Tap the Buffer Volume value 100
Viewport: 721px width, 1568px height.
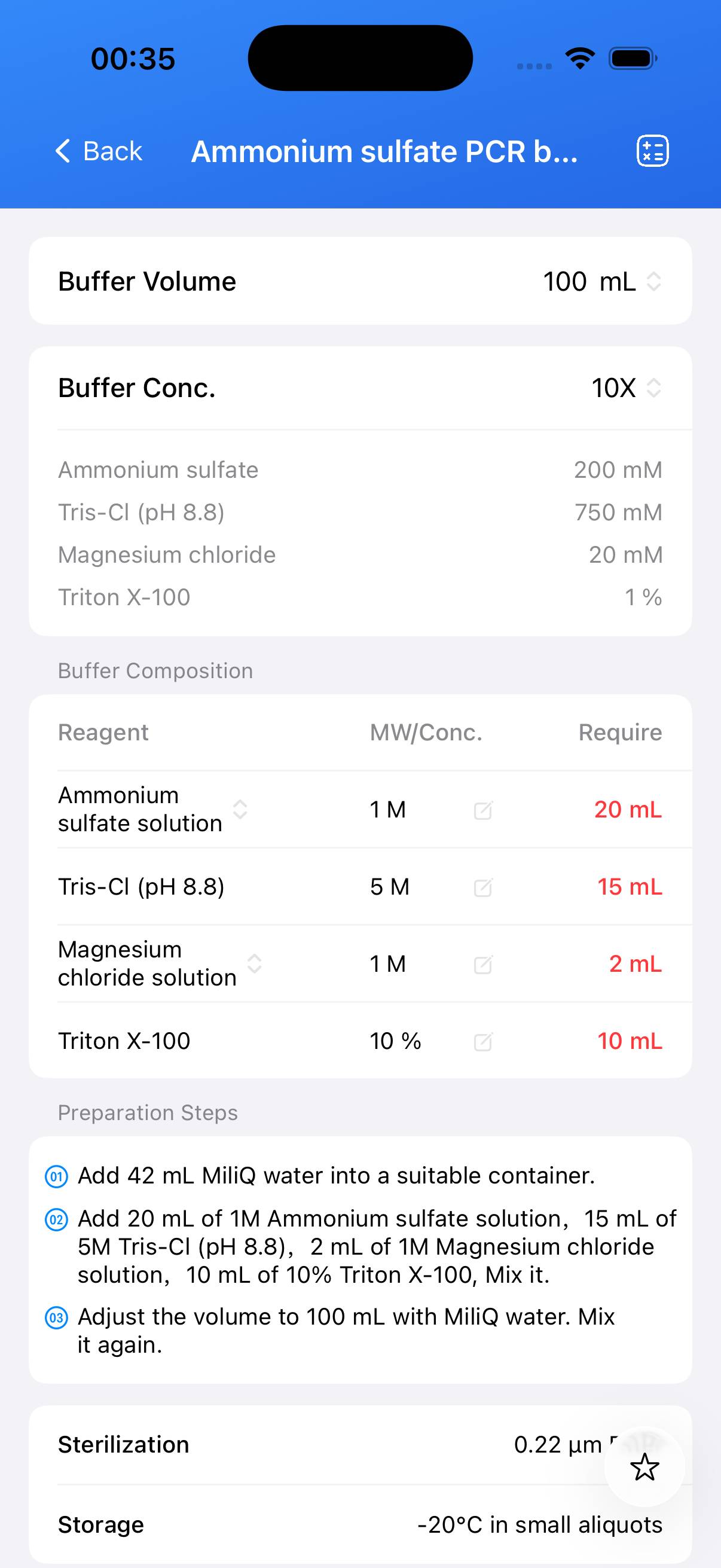click(564, 281)
